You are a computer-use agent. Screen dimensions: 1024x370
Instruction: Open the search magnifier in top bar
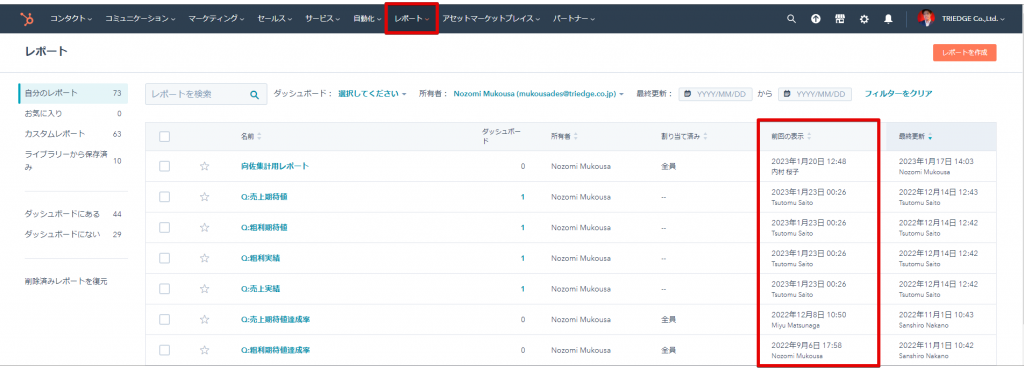click(x=792, y=19)
